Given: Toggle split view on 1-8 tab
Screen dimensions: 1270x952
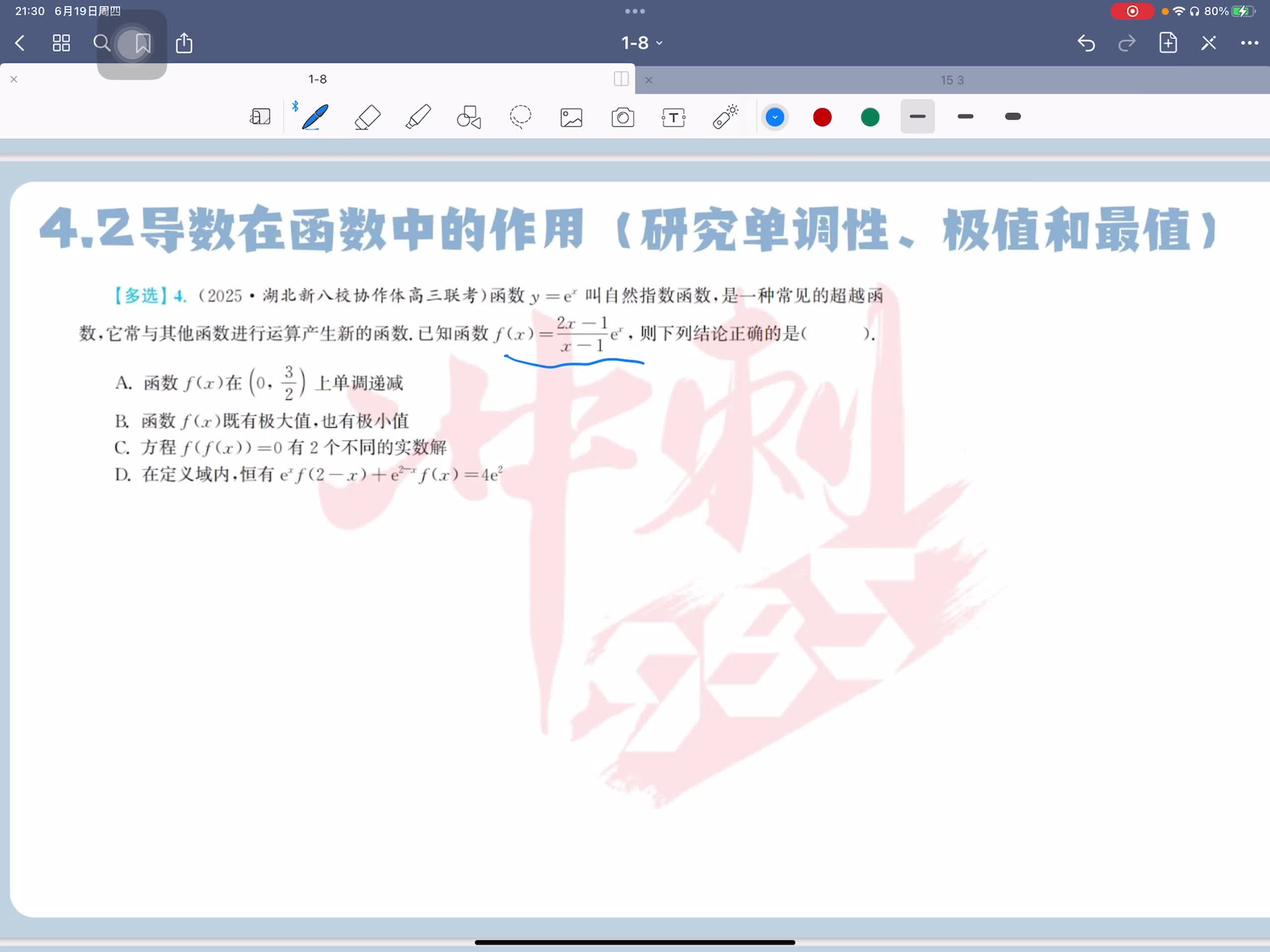Looking at the screenshot, I should (621, 79).
